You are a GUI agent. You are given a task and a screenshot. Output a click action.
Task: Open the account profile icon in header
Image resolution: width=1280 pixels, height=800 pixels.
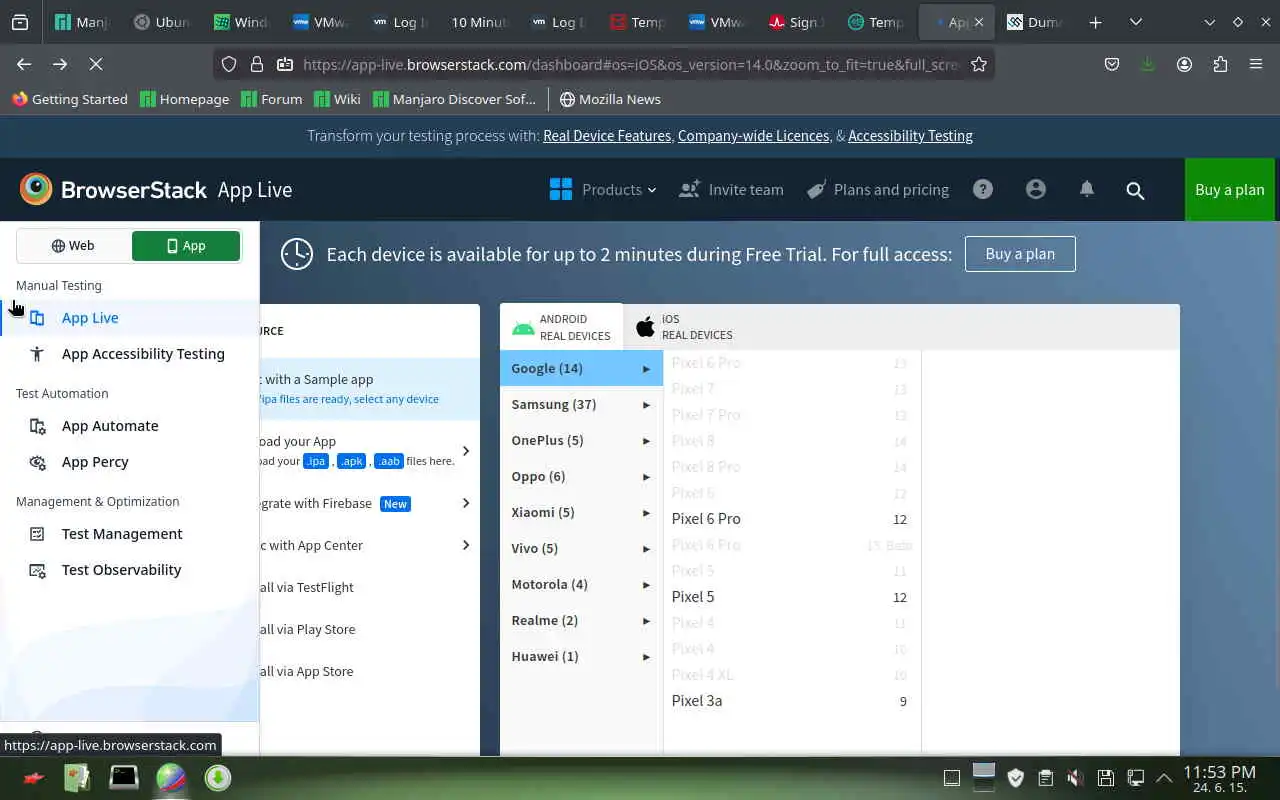pos(1035,189)
